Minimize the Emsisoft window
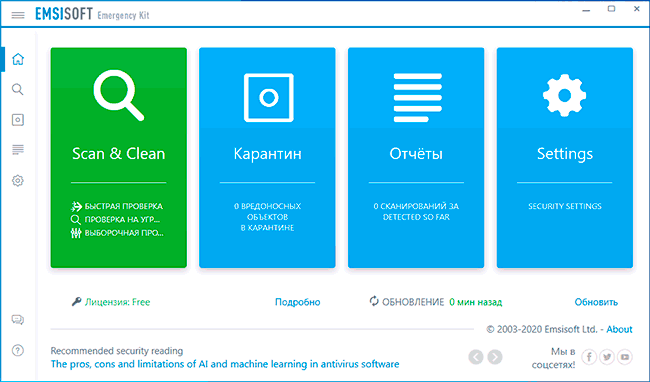Screen dimensions: 650x382 (x=586, y=9)
